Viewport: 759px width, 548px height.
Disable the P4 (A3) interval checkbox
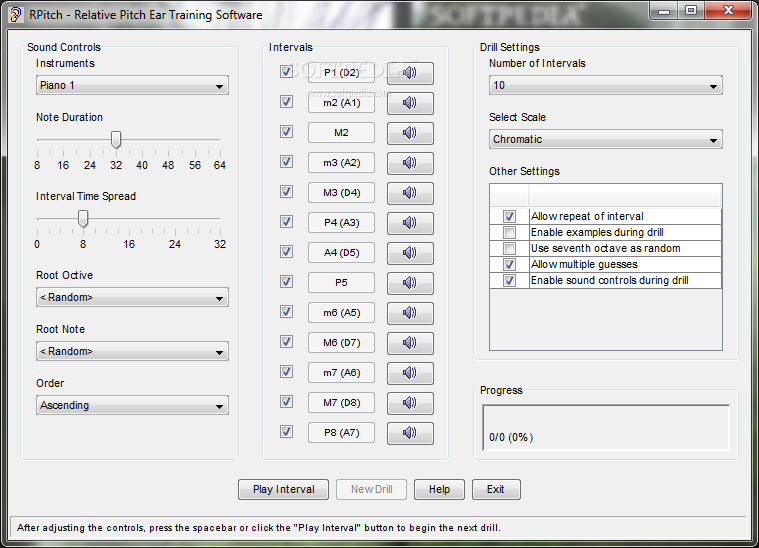(x=287, y=222)
